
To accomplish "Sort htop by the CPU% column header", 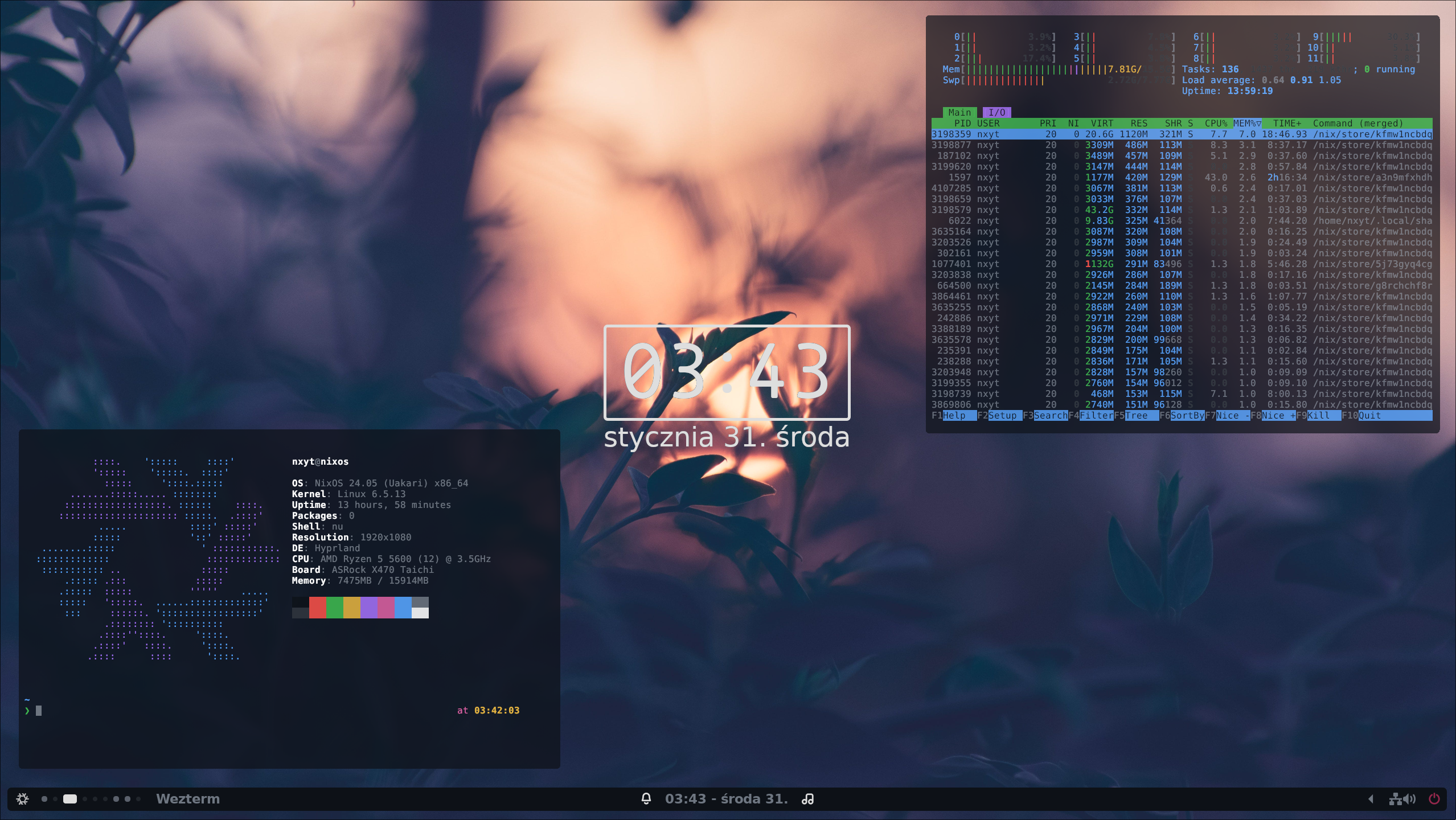I will click(1216, 124).
